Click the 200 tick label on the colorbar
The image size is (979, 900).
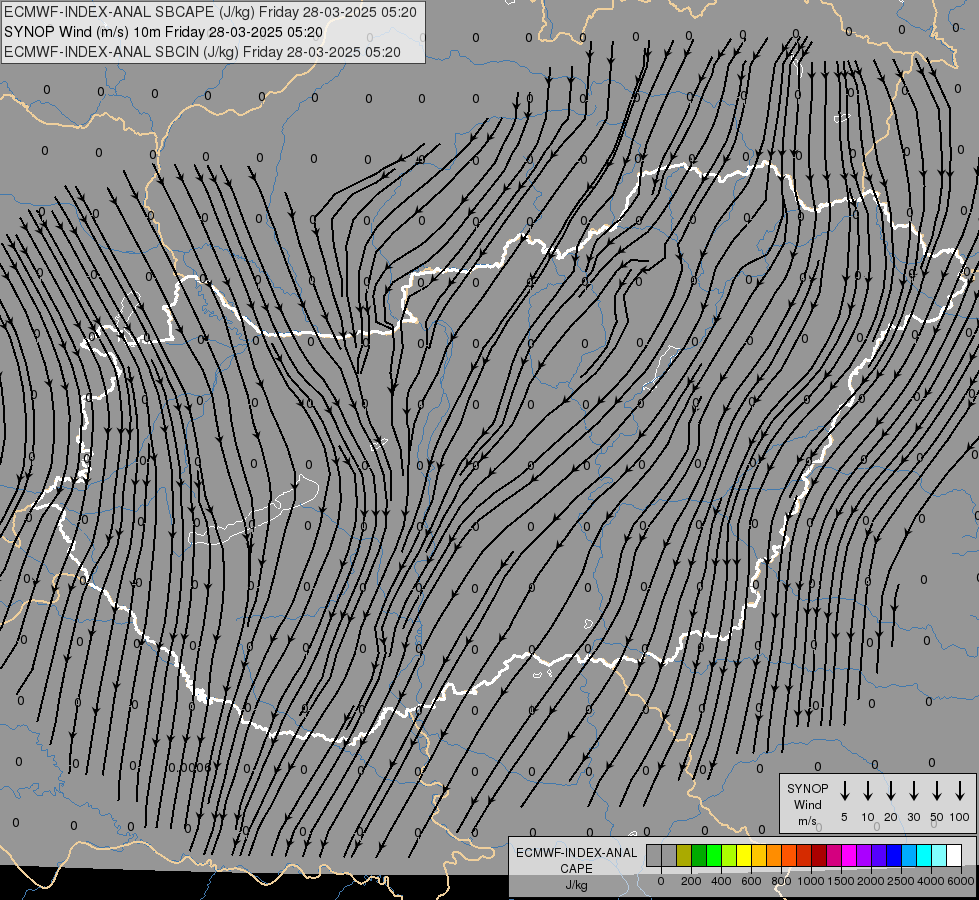[x=691, y=881]
